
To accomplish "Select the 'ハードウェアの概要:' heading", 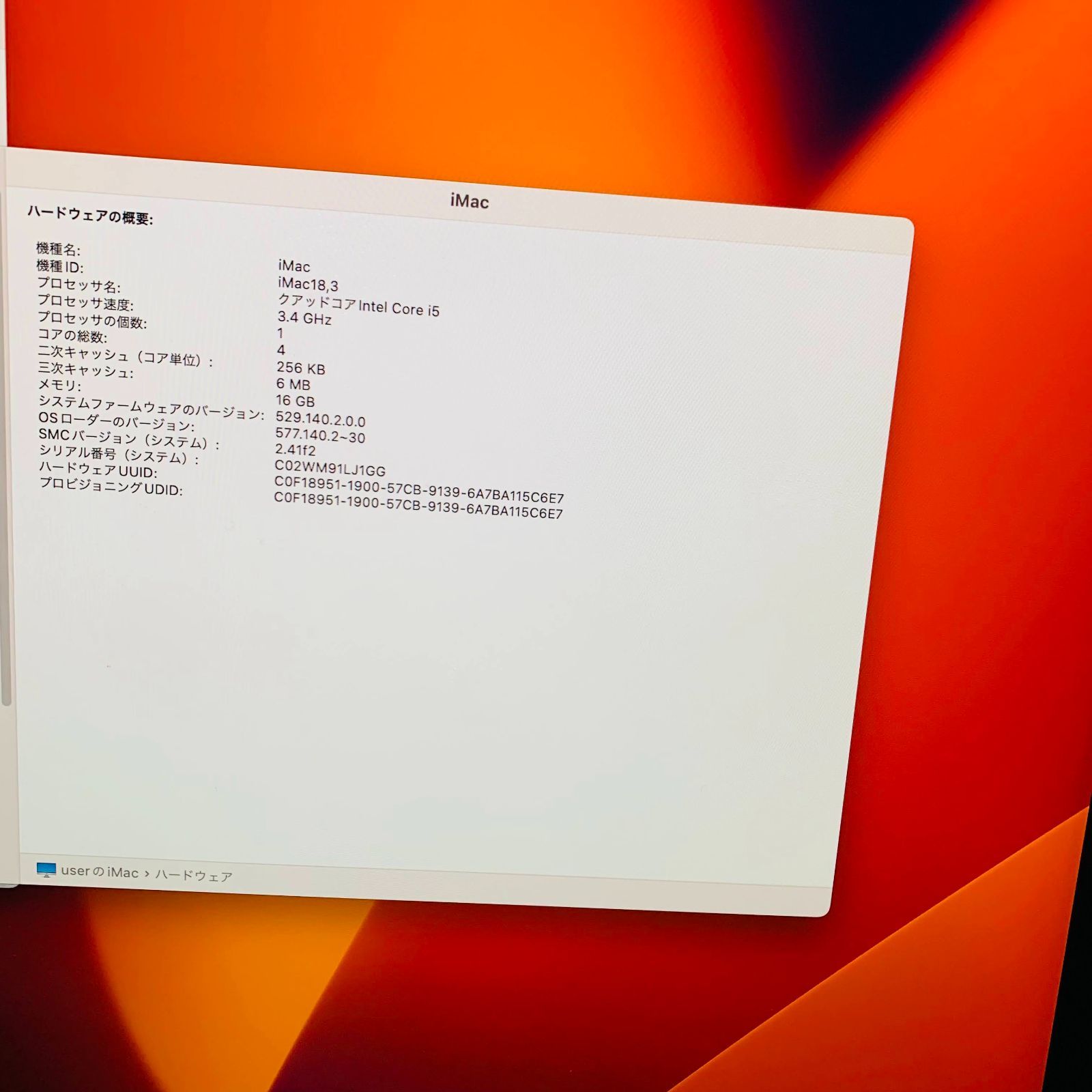I will [x=90, y=216].
